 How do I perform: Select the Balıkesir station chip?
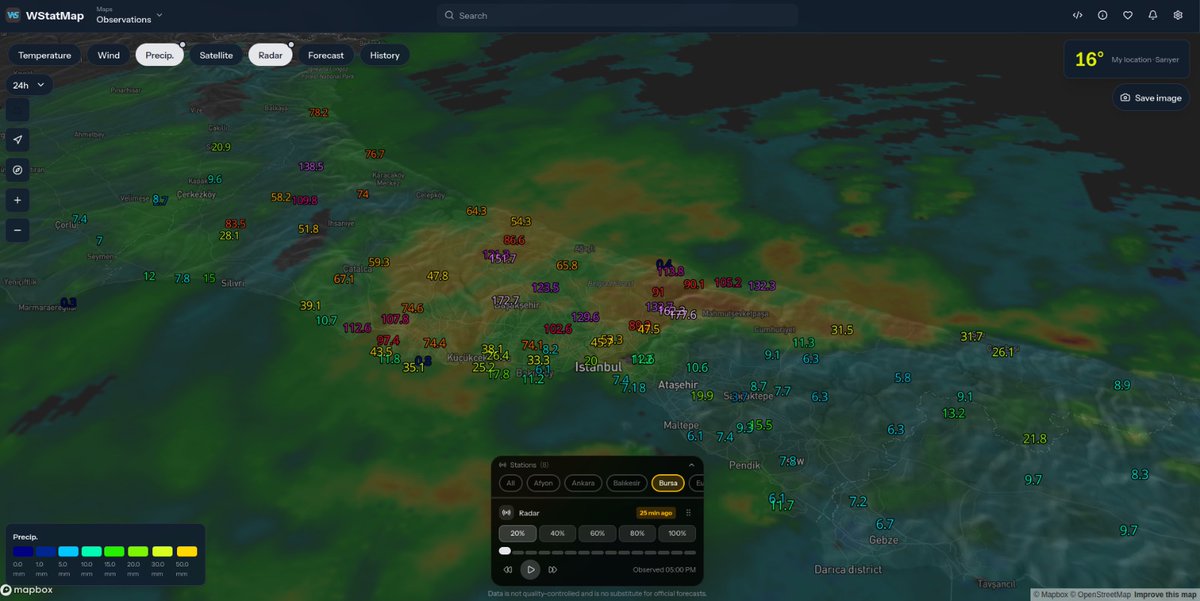pos(627,483)
